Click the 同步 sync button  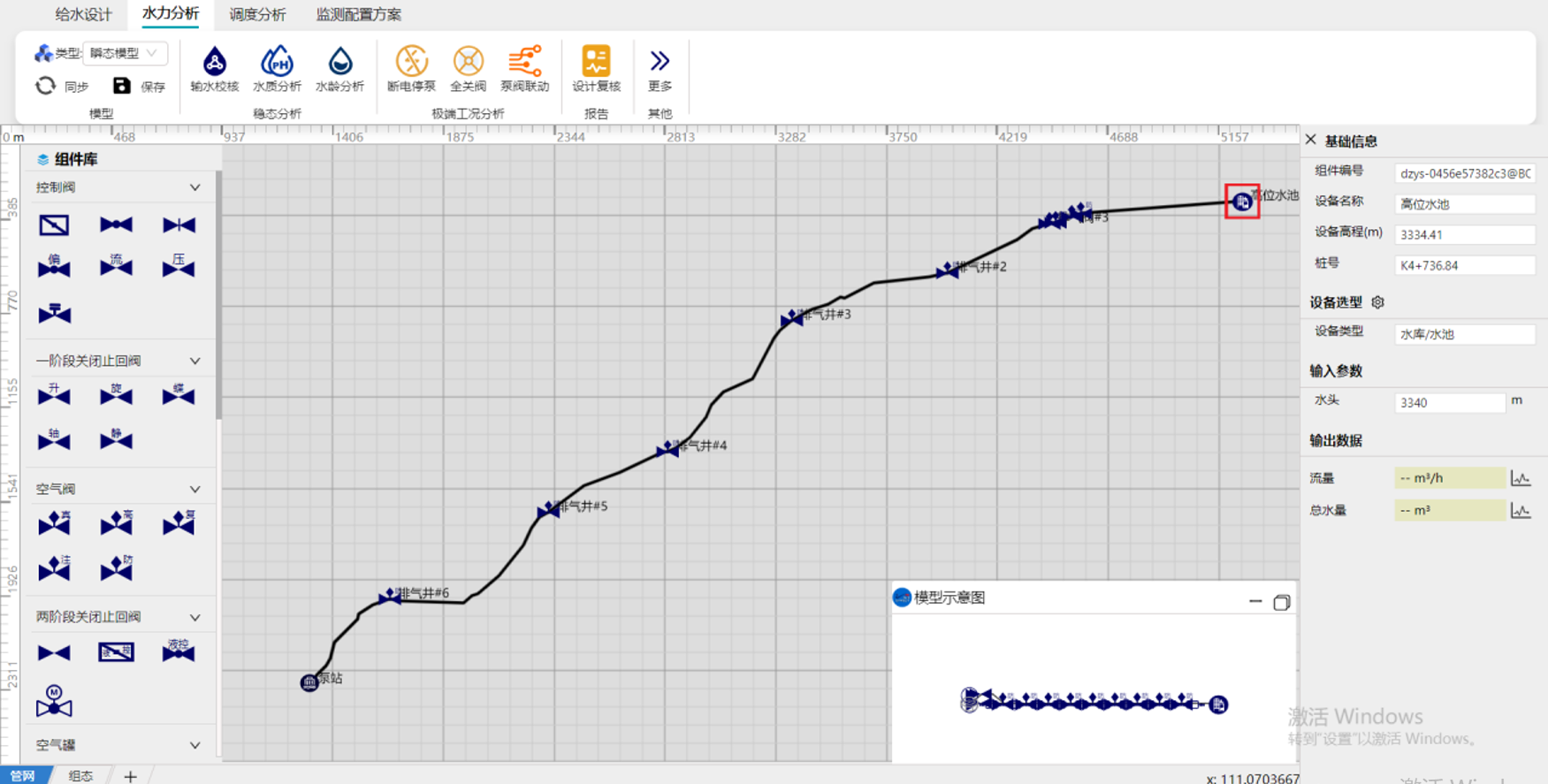[62, 86]
